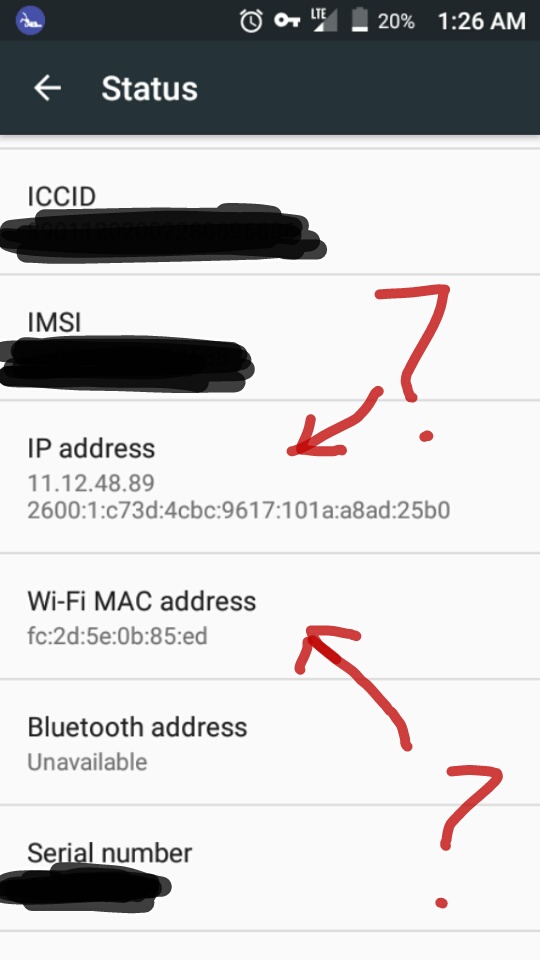Select the Bluetooth address entry
This screenshot has height=960, width=540.
(x=270, y=742)
